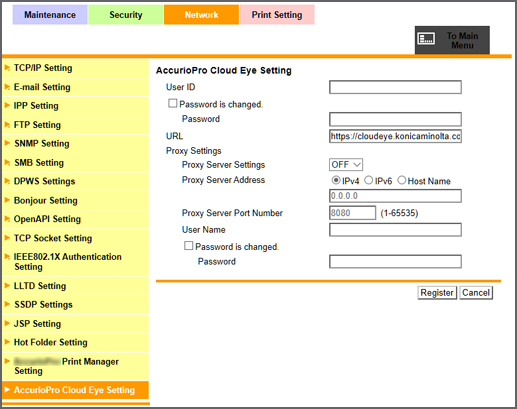The height and width of the screenshot is (409, 517).
Task: Tick the proxy Password is changed checkbox
Action: pyautogui.click(x=188, y=246)
